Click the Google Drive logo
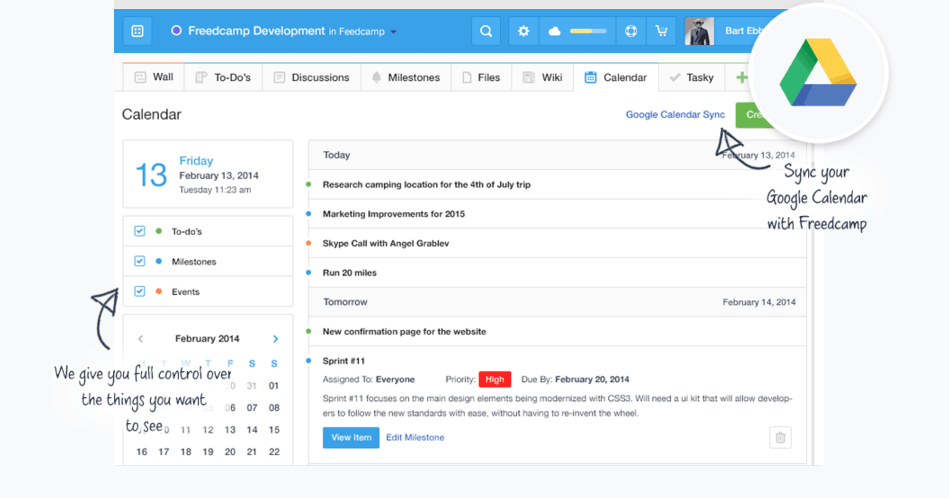 (818, 73)
